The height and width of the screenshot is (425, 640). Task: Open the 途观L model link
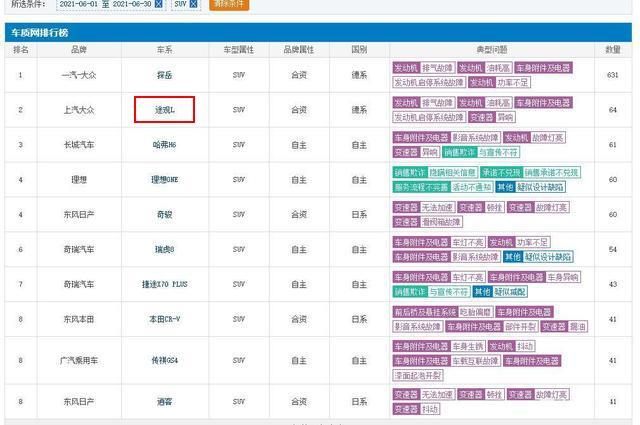click(x=164, y=110)
